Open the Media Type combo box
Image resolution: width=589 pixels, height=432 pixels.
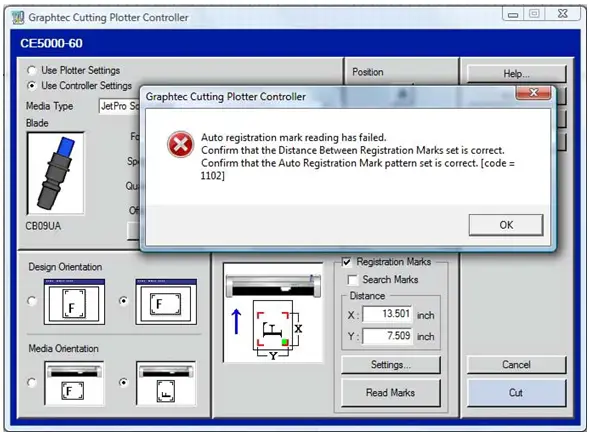(119, 106)
